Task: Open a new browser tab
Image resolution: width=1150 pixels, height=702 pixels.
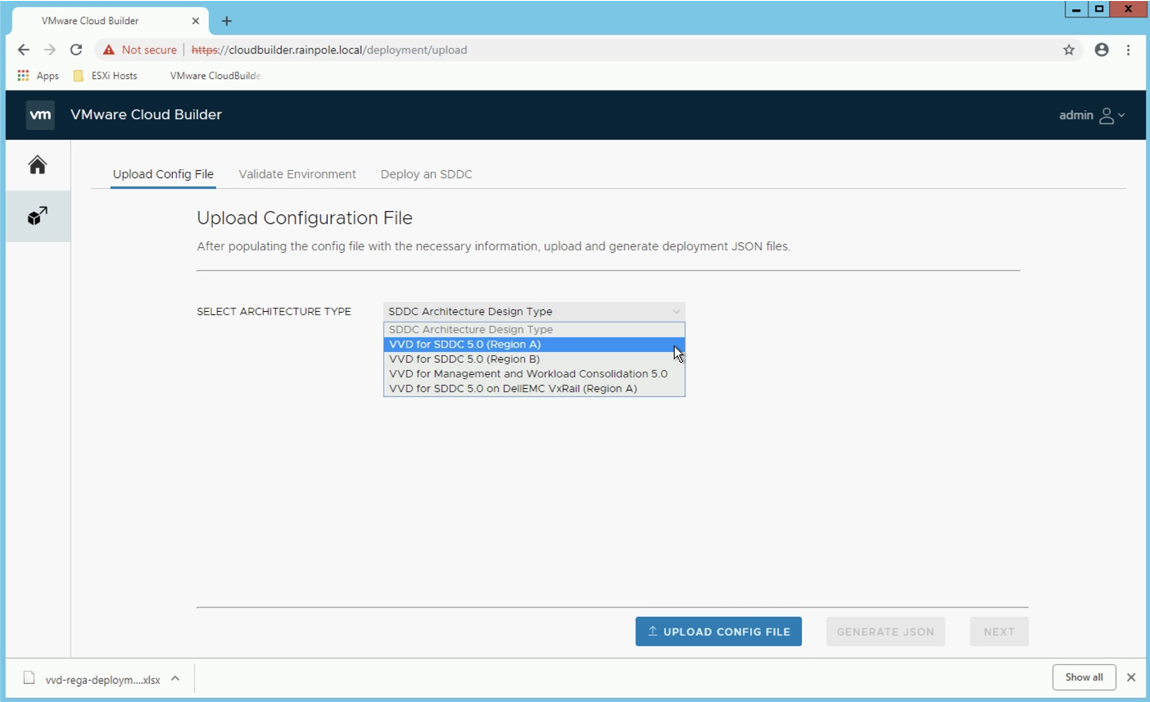Action: click(x=227, y=21)
